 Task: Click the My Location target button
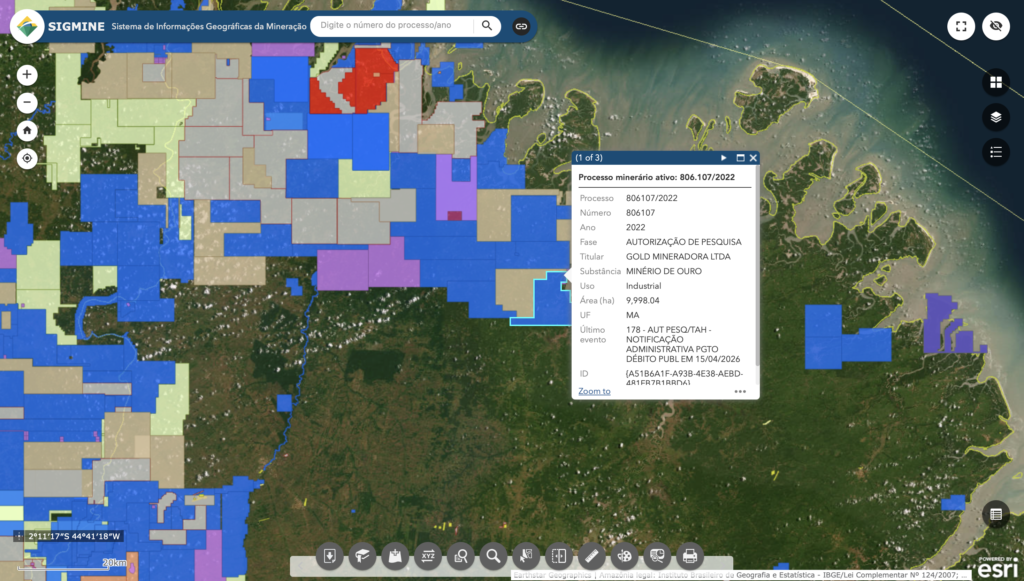tap(27, 159)
